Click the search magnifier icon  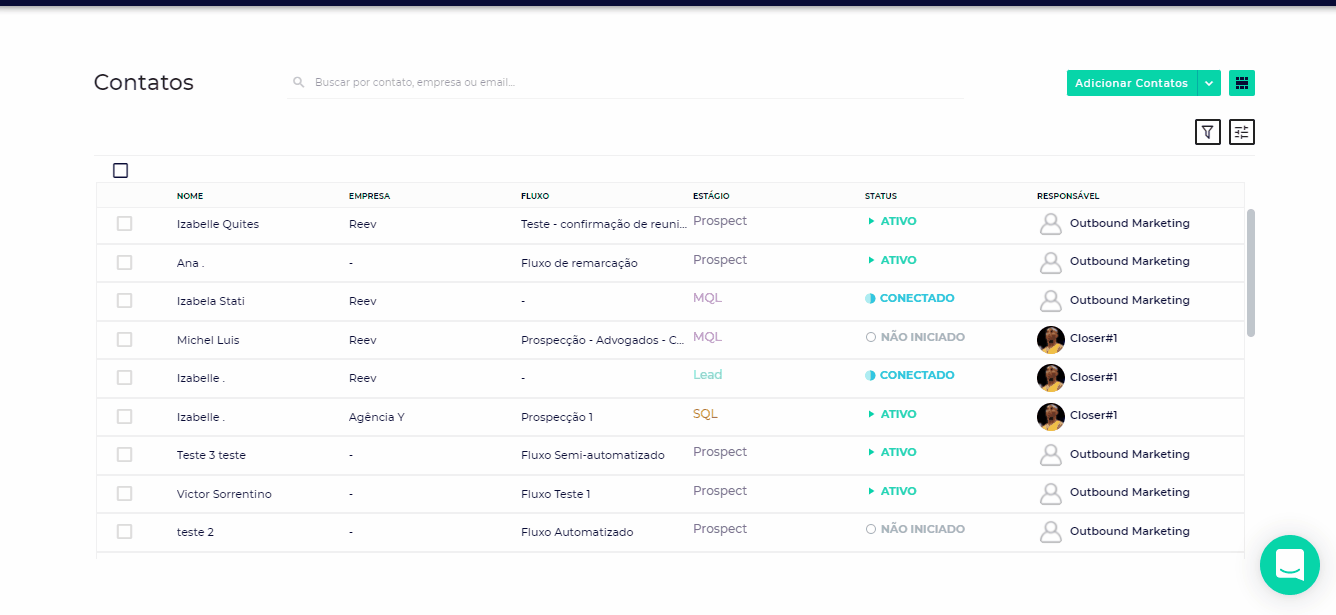(298, 83)
